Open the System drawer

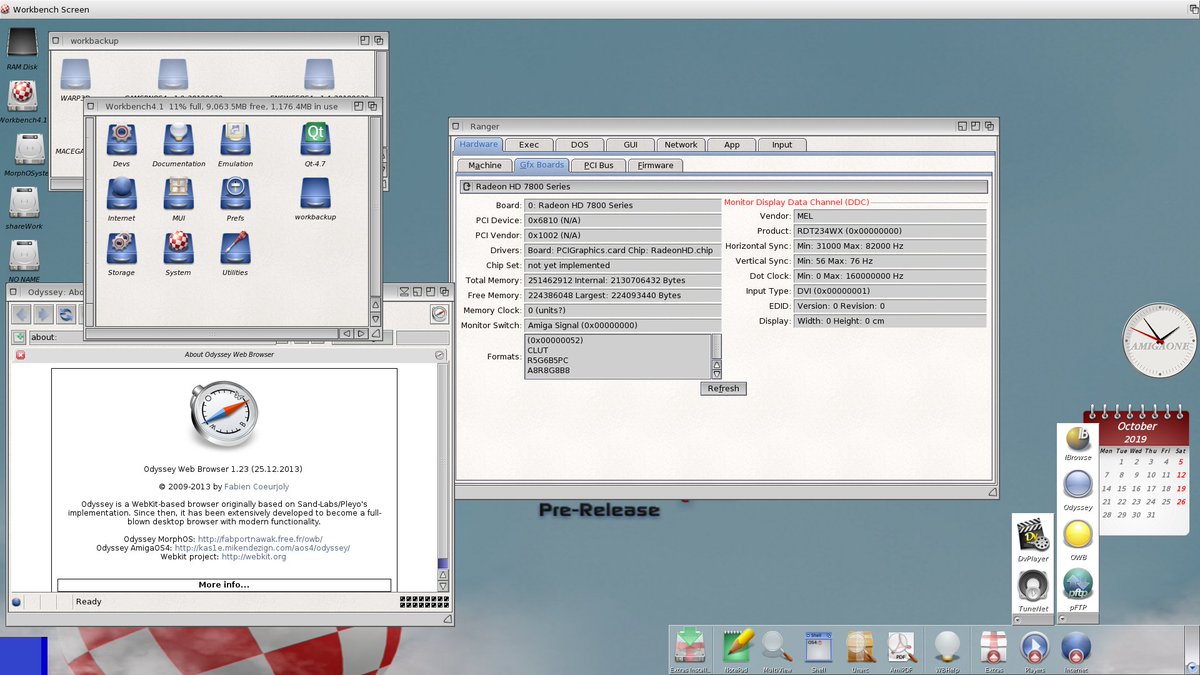[178, 253]
